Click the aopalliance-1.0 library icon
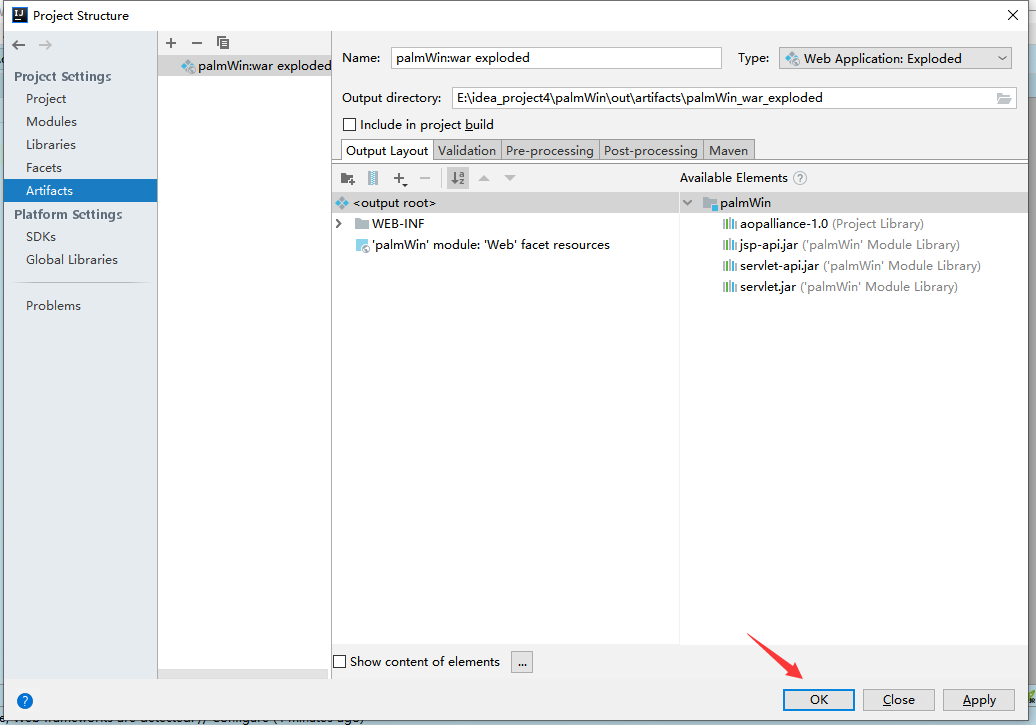1036x725 pixels. pyautogui.click(x=729, y=224)
